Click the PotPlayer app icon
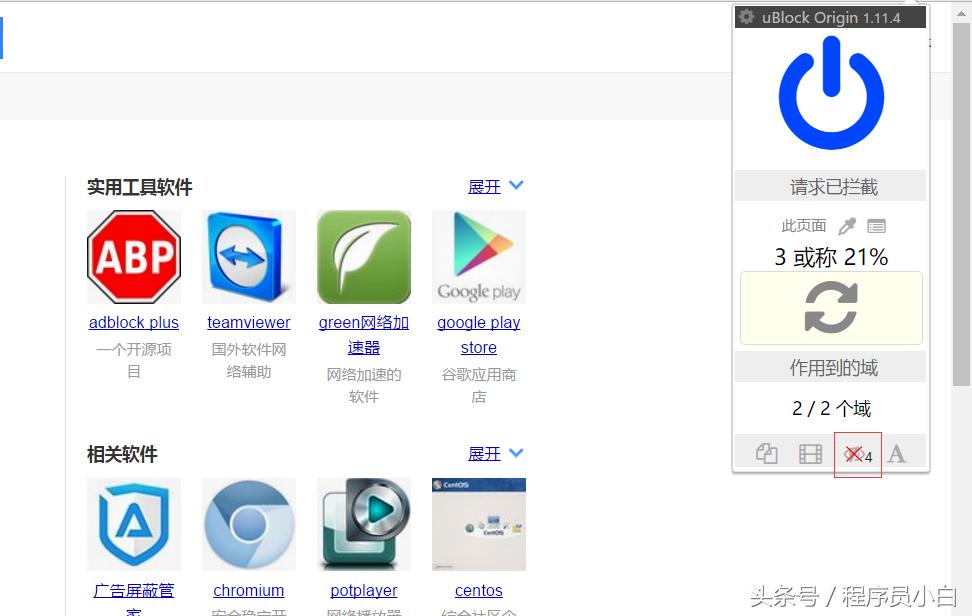972x616 pixels. pos(364,524)
